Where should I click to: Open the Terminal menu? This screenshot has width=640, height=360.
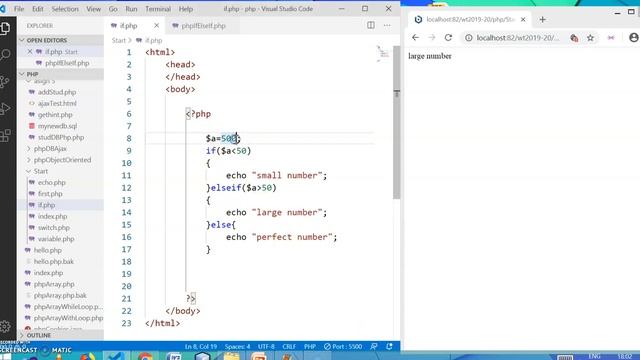(158, 9)
